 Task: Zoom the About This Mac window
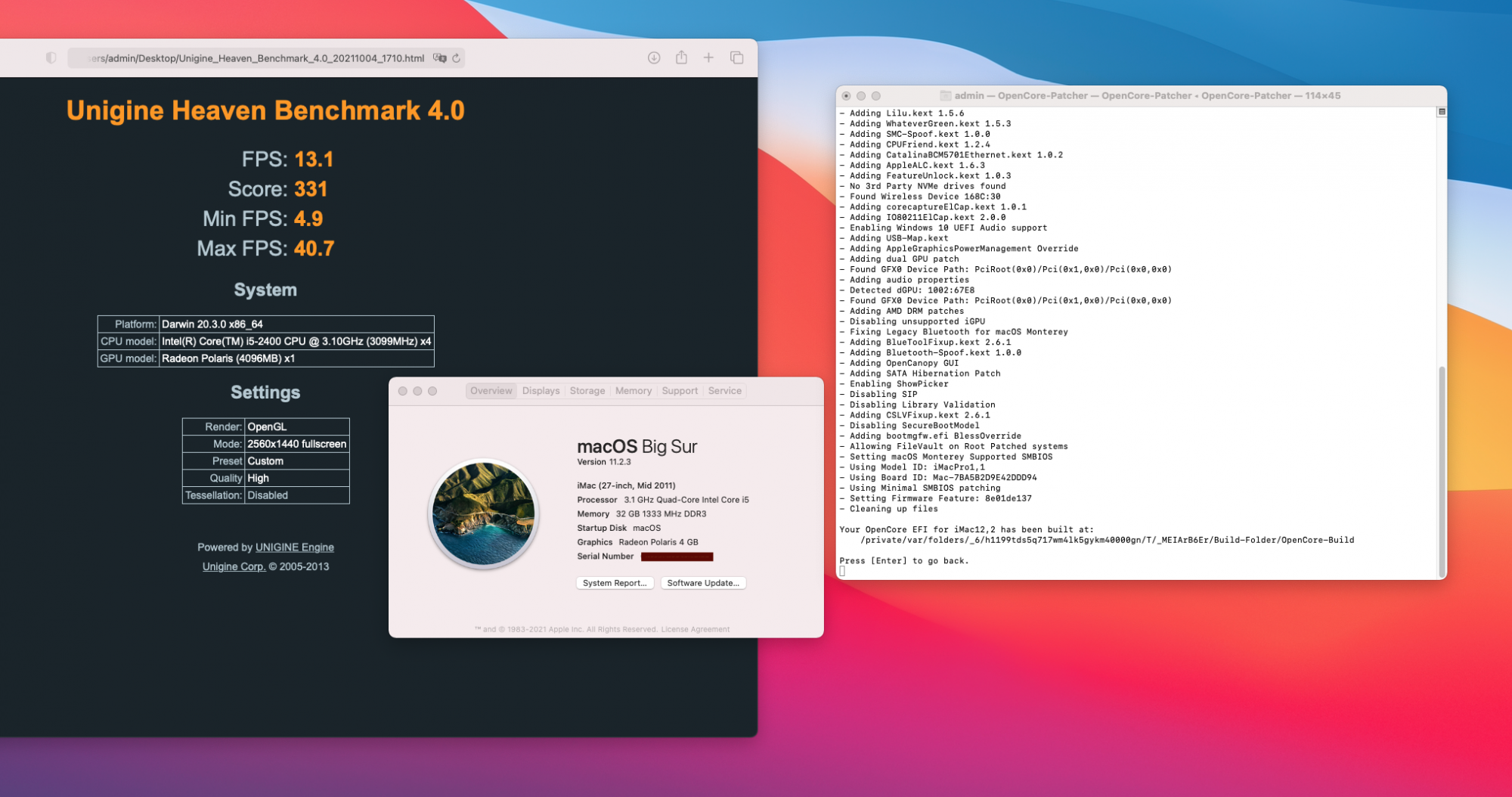(x=432, y=391)
